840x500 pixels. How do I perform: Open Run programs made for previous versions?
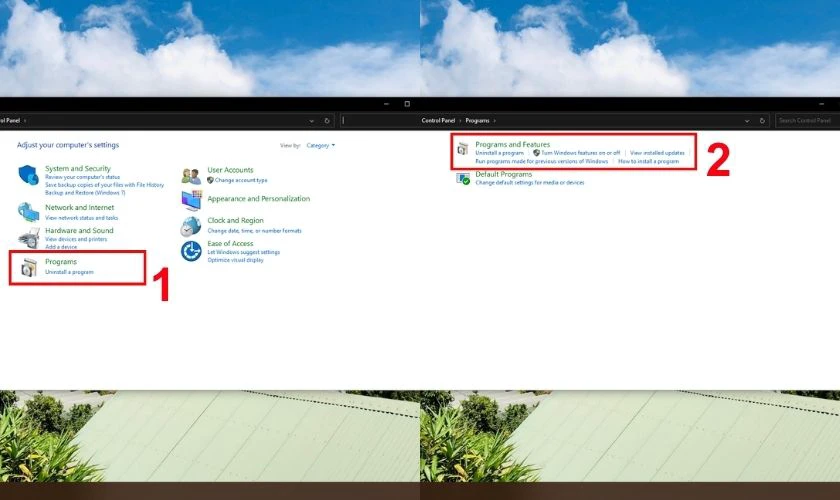pyautogui.click(x=542, y=161)
